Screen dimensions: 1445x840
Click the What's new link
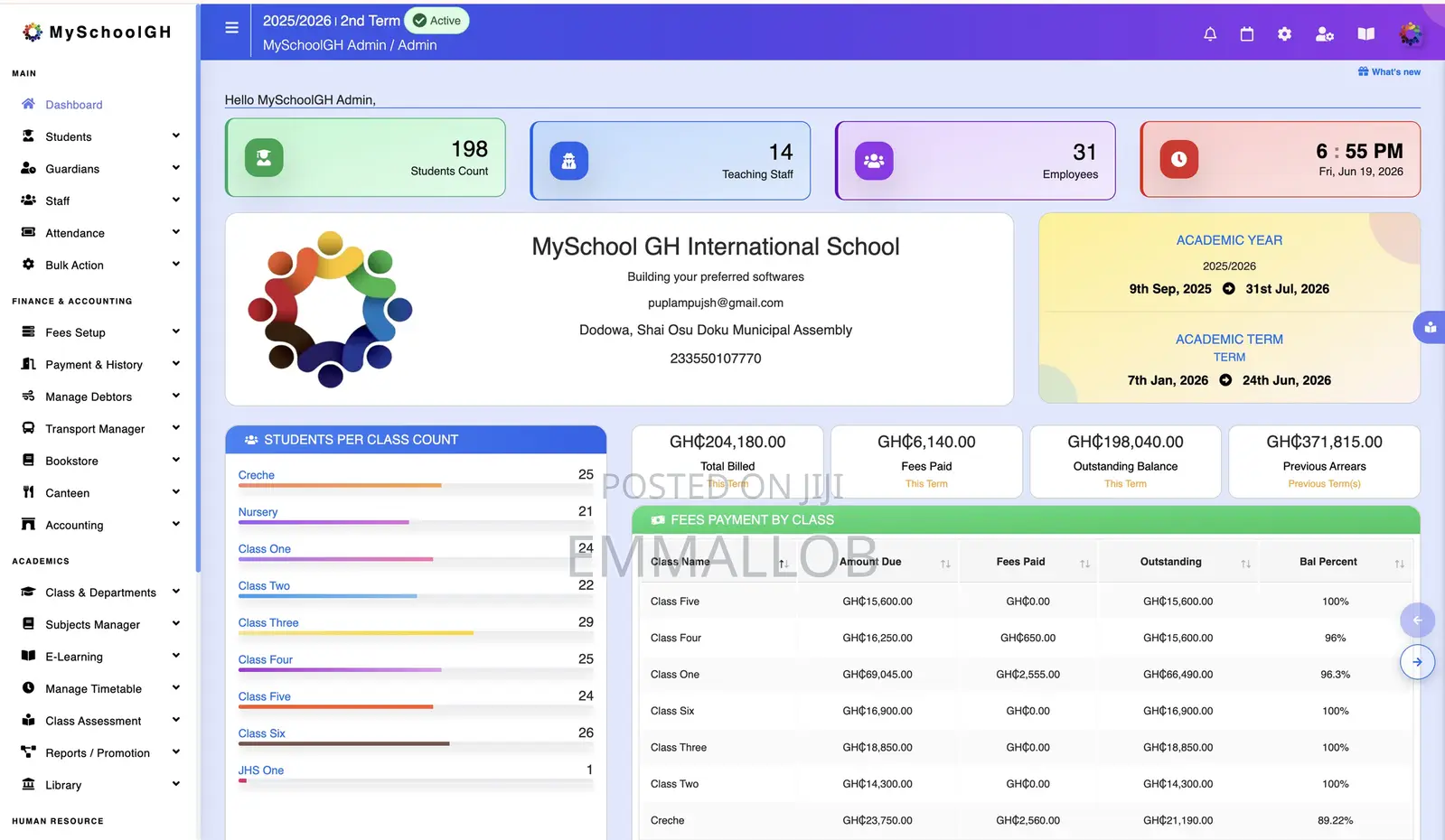[x=1389, y=72]
